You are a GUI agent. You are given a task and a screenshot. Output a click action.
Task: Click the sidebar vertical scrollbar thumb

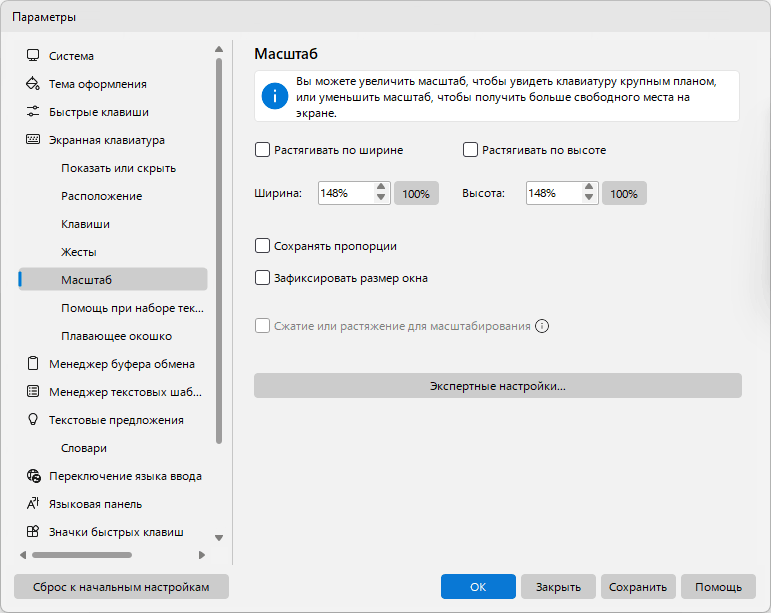click(219, 251)
